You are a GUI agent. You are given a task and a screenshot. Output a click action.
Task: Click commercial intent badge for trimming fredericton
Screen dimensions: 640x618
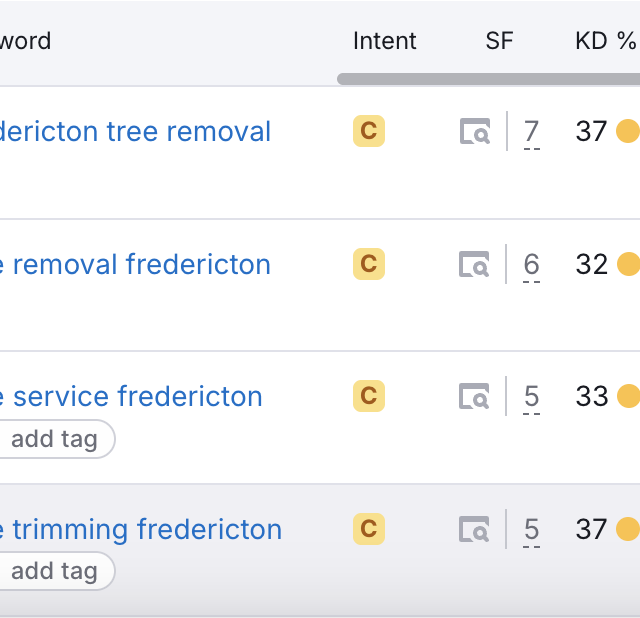[x=368, y=528]
